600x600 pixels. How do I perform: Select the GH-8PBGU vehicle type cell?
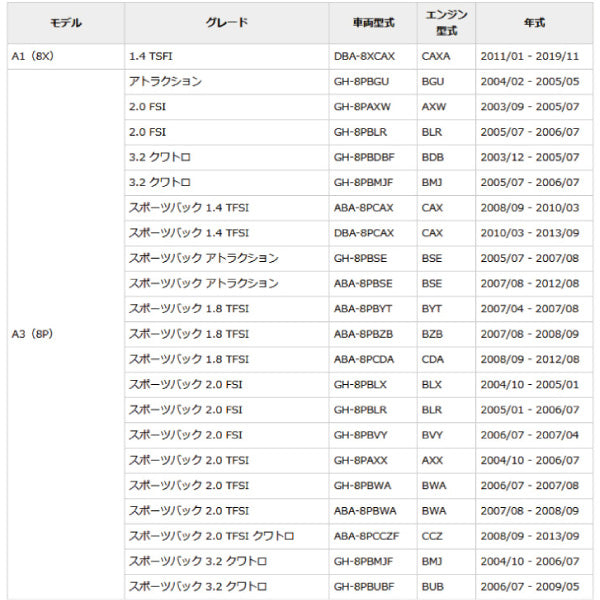point(361,81)
